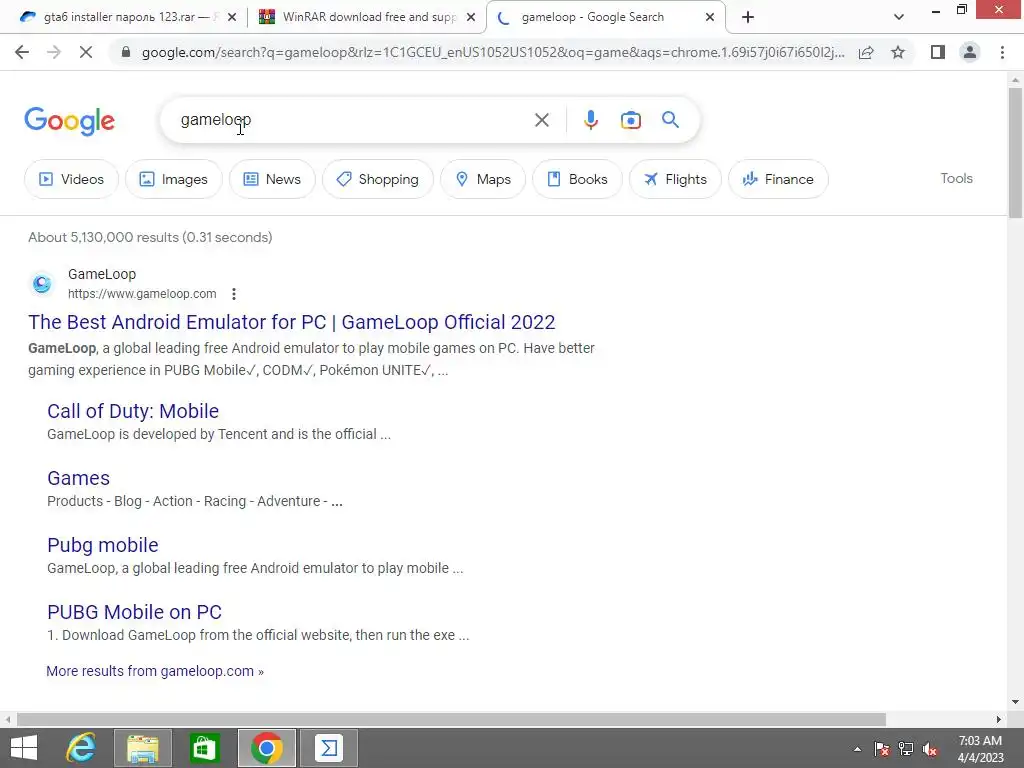The image size is (1024, 768).
Task: Search by image with camera icon
Action: [630, 120]
